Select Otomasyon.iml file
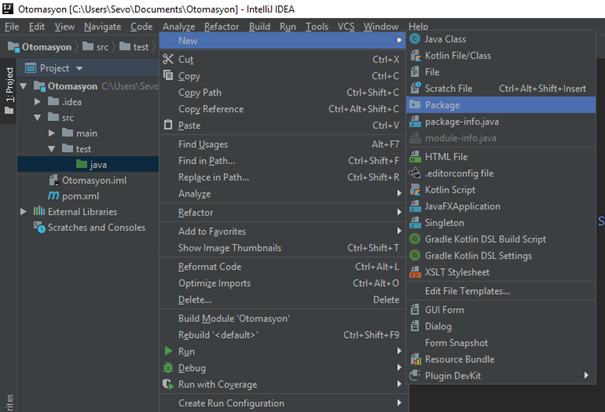This screenshot has width=605, height=412. [88, 180]
